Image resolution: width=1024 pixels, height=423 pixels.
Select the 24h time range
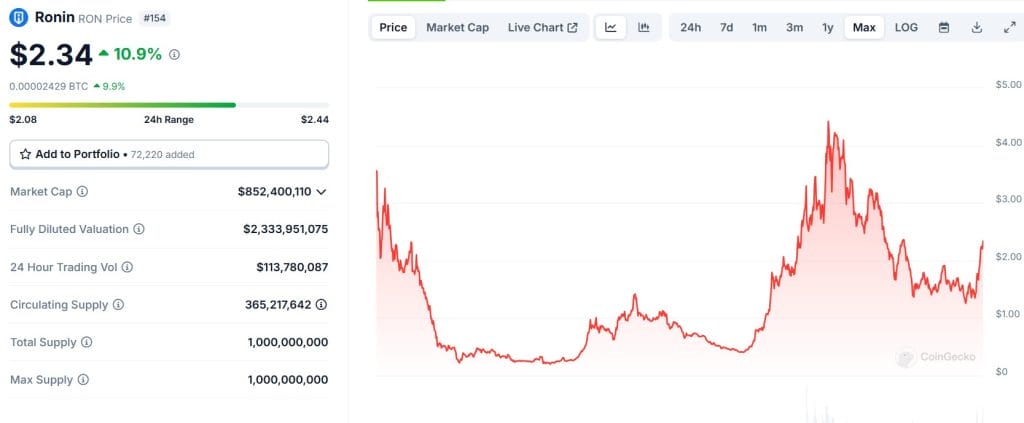click(x=690, y=27)
